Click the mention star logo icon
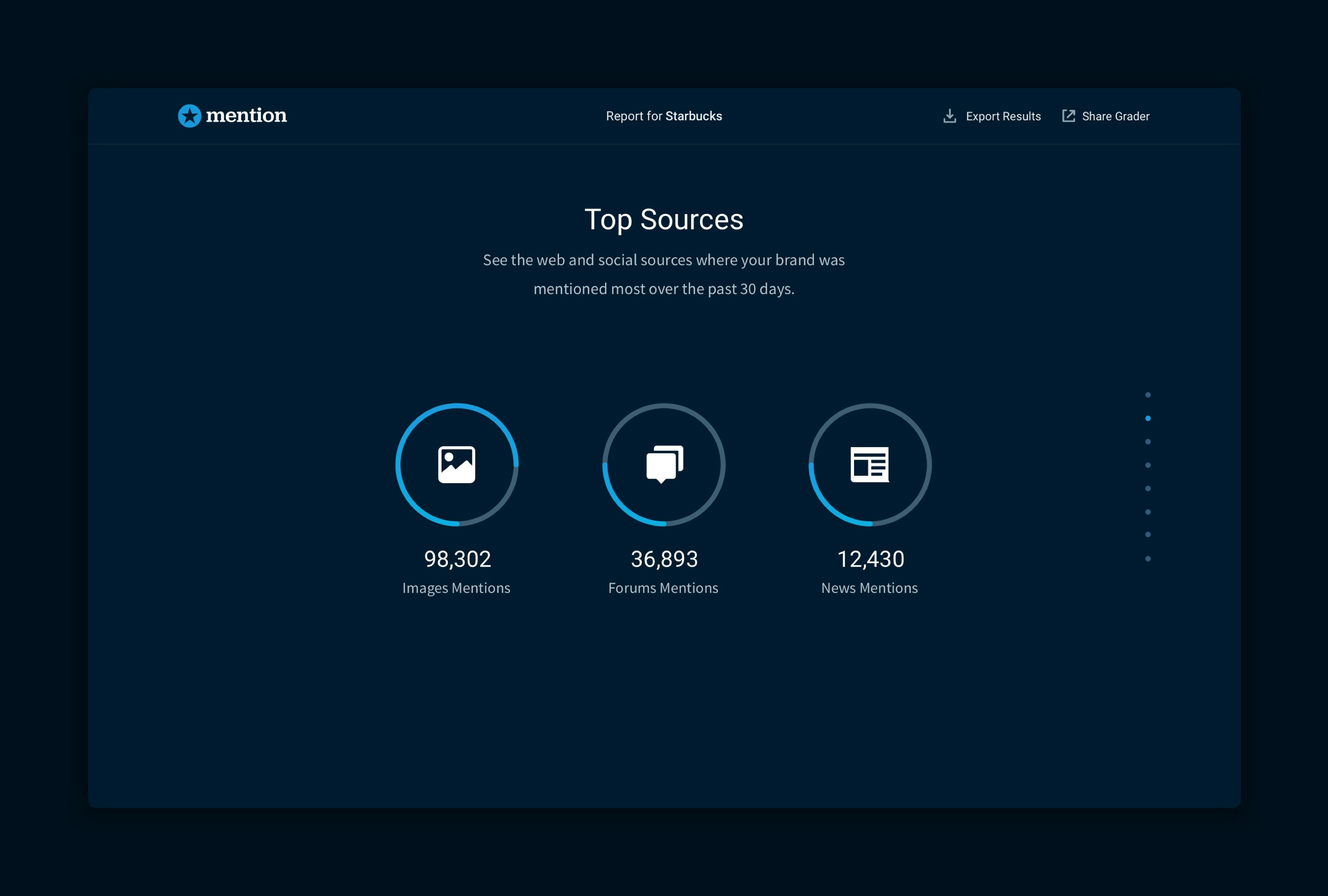Image resolution: width=1328 pixels, height=896 pixels. pos(189,116)
